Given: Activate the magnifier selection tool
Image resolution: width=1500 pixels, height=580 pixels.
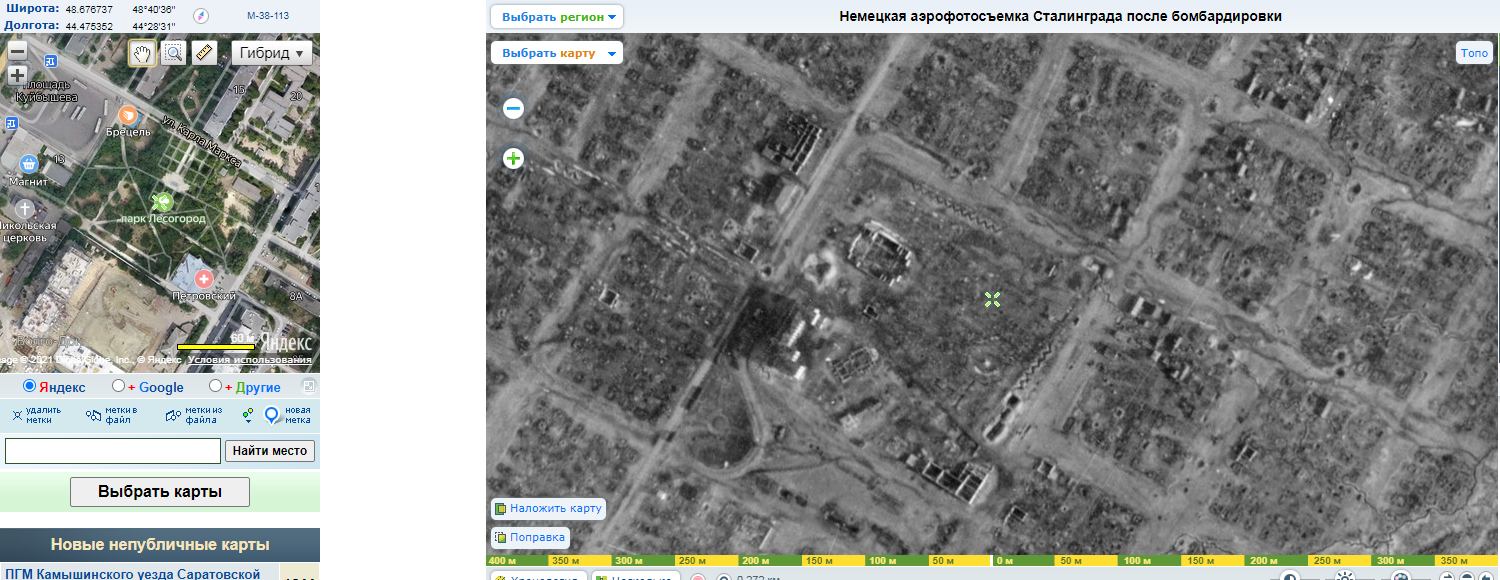Looking at the screenshot, I should click(173, 52).
